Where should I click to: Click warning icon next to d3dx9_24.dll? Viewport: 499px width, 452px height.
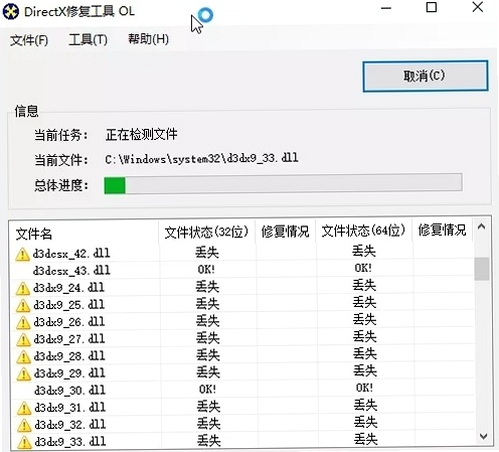pyautogui.click(x=23, y=288)
